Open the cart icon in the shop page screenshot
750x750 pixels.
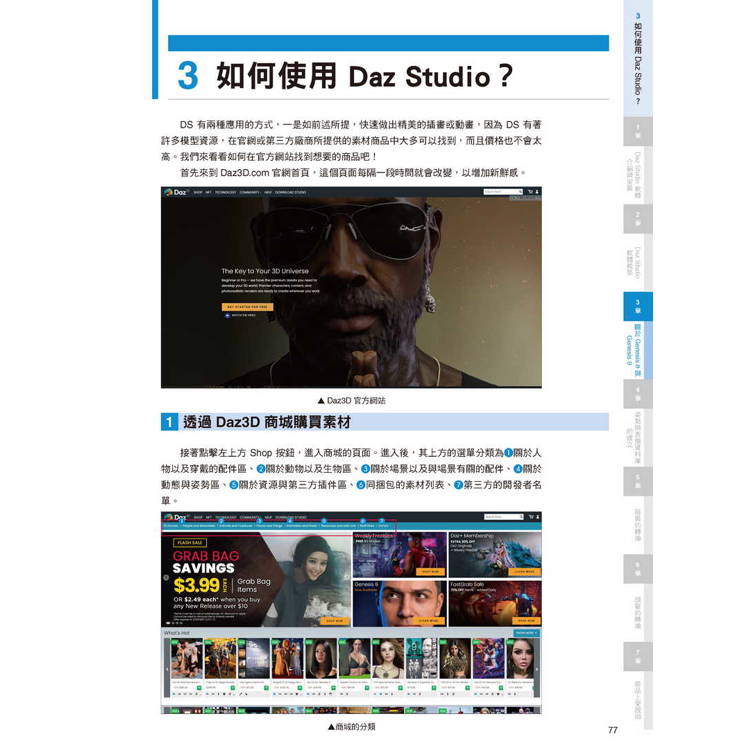coord(530,517)
